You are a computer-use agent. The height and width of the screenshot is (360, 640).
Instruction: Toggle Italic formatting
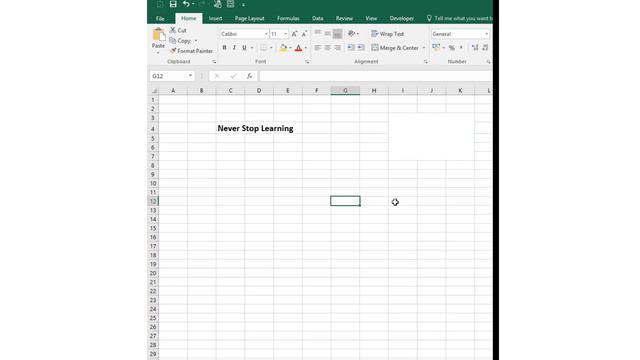coord(234,48)
